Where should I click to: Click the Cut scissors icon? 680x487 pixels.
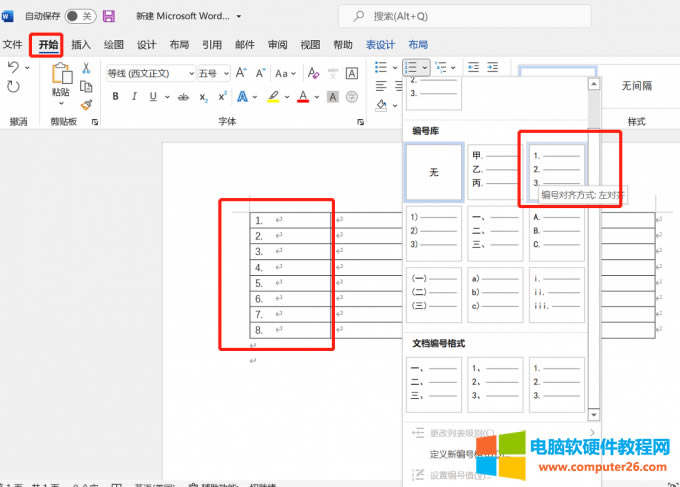click(x=86, y=69)
